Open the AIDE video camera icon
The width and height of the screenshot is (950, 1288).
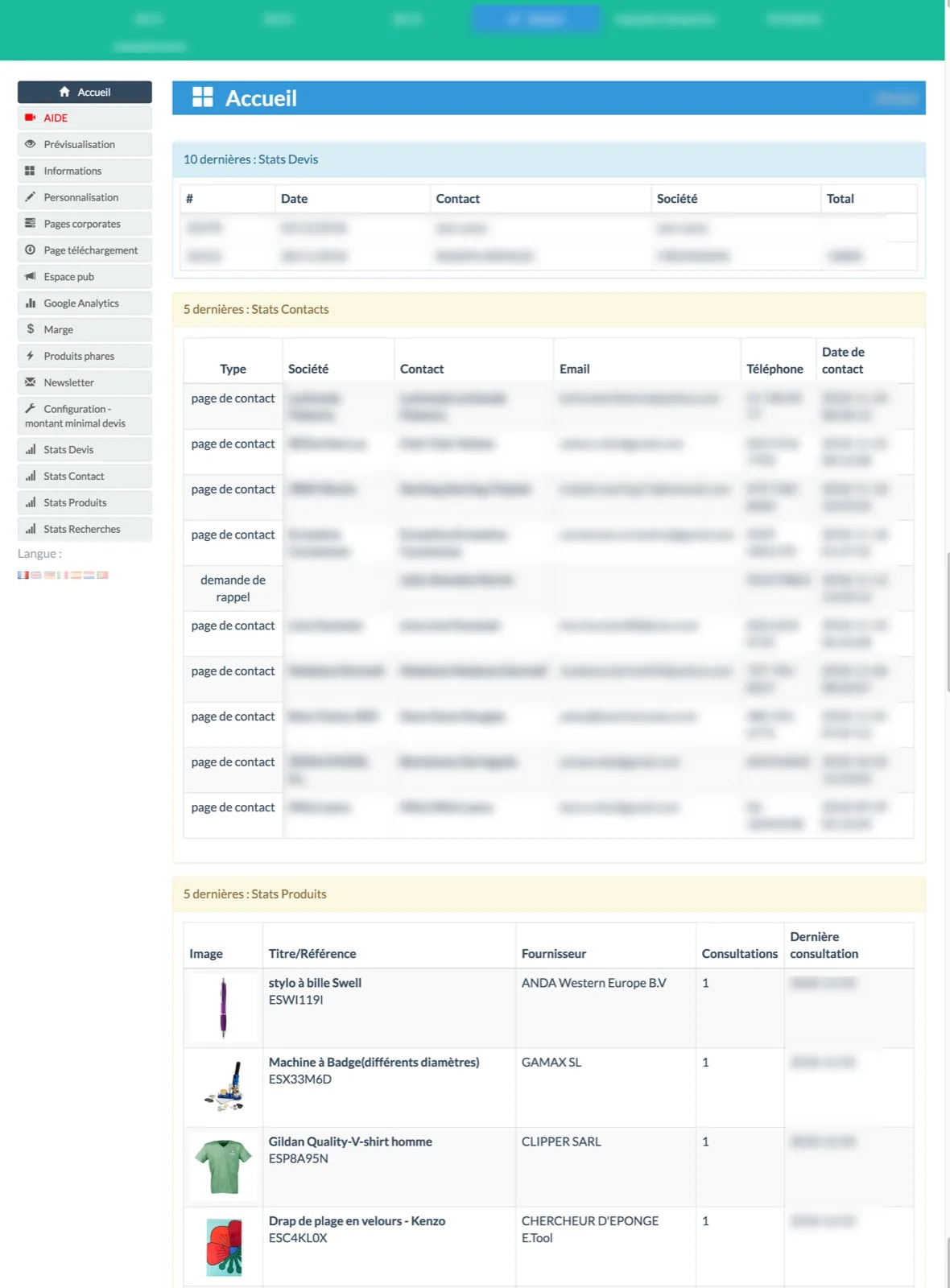(30, 118)
